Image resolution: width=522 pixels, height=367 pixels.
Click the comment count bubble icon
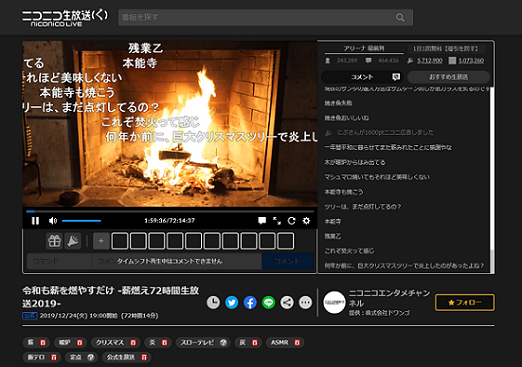[x=368, y=61]
